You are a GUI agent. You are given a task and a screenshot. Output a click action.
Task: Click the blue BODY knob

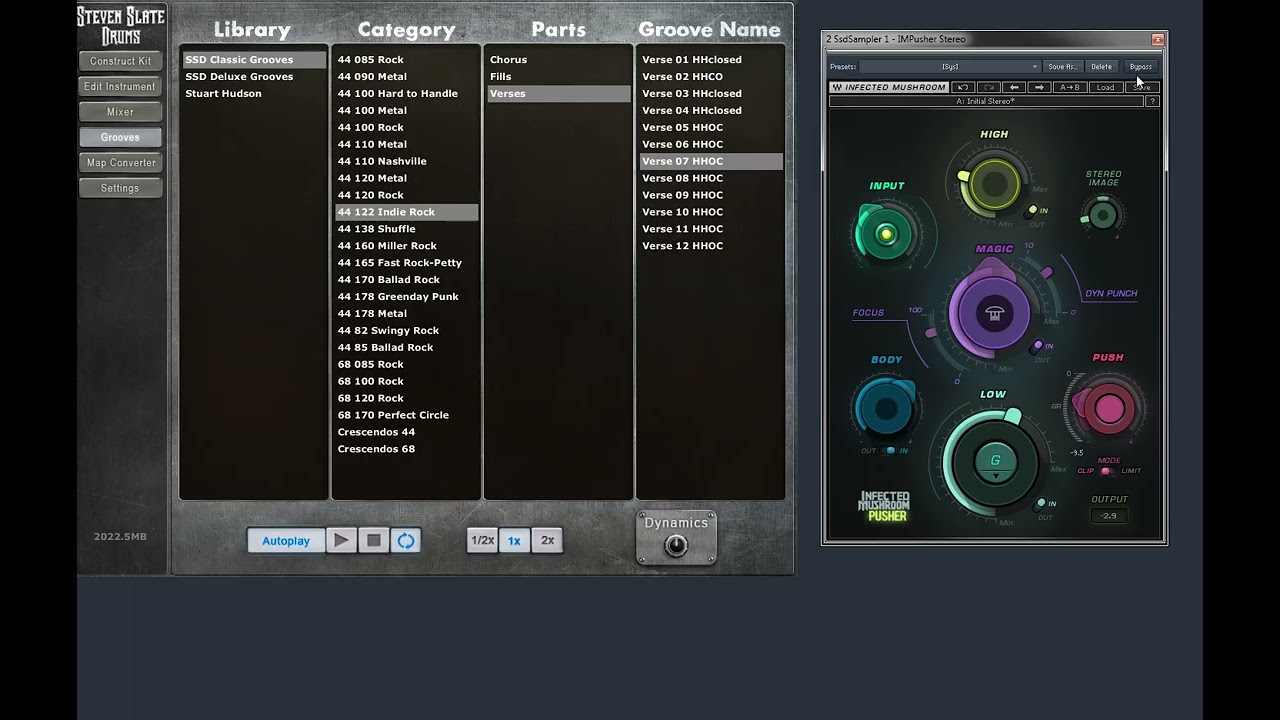(886, 408)
